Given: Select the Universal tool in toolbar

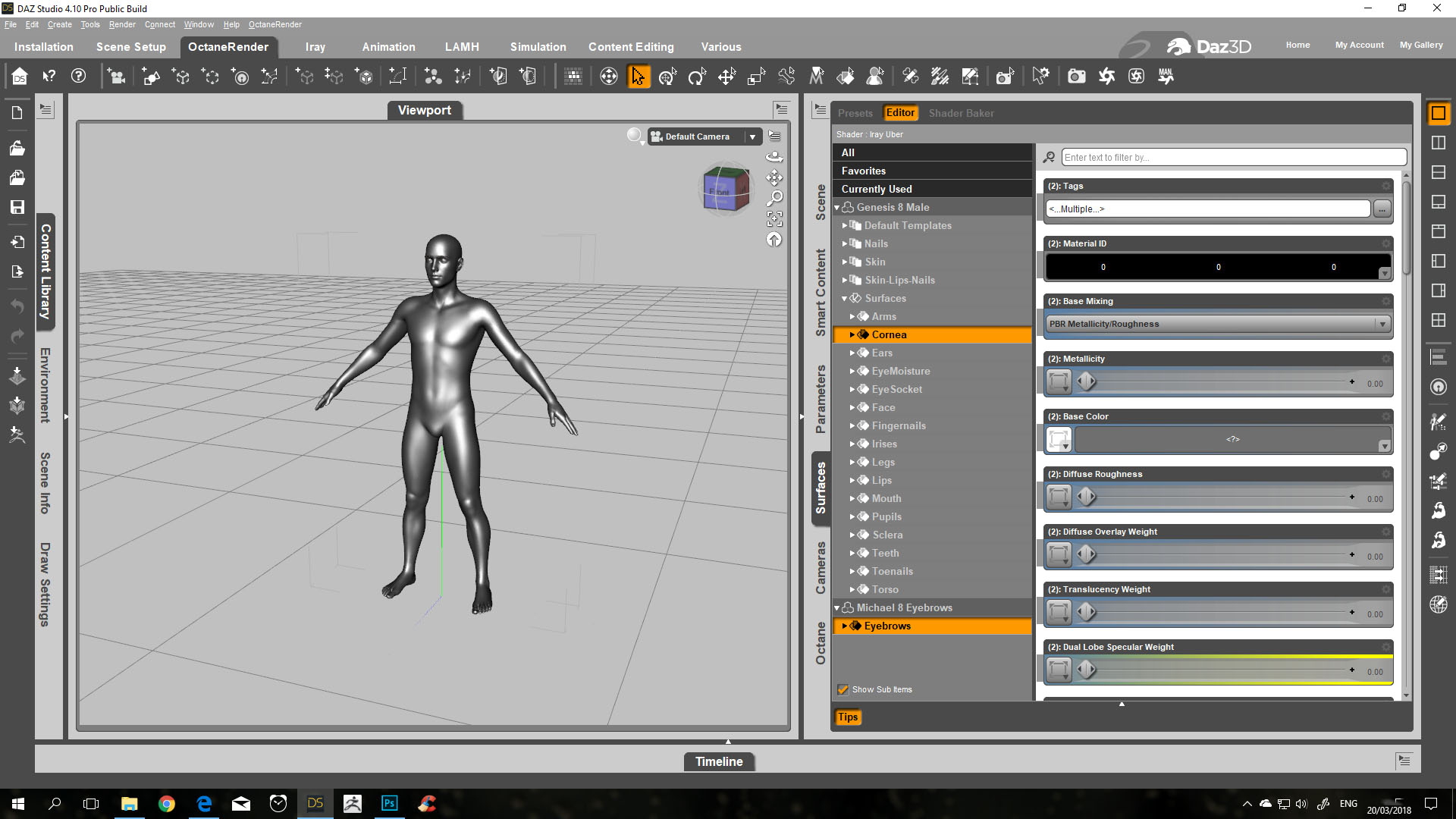Looking at the screenshot, I should point(667,77).
